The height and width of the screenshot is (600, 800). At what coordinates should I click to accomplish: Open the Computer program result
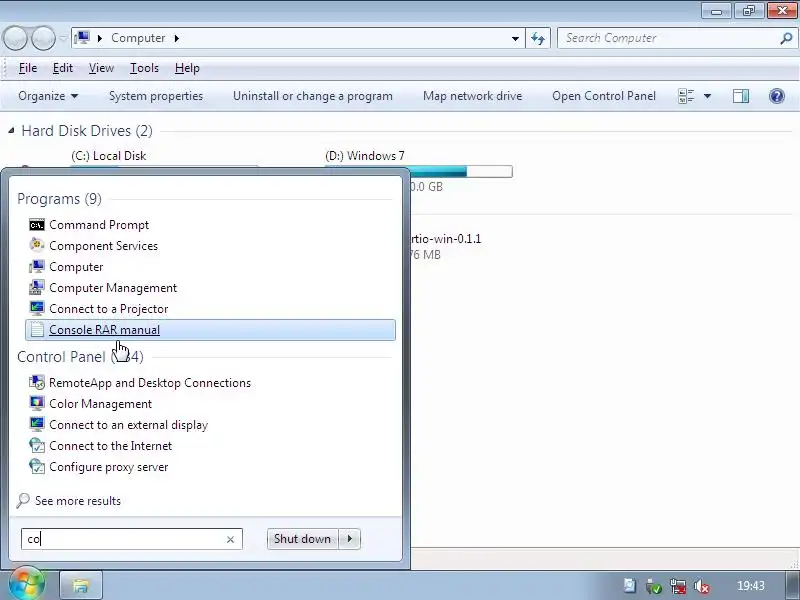tap(76, 267)
